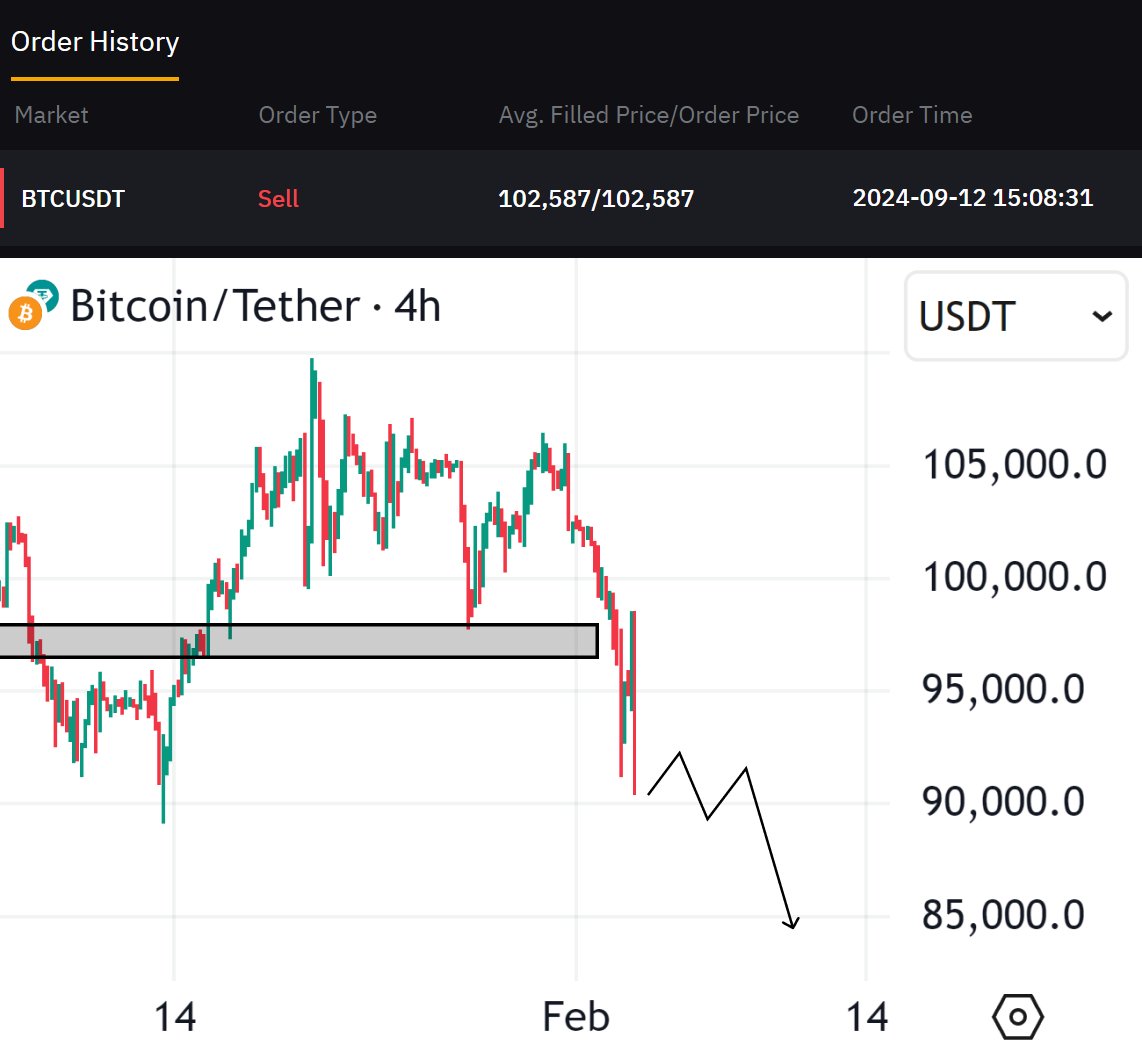Click the Bitcoin/Tether 4h chart title

pos(256,306)
